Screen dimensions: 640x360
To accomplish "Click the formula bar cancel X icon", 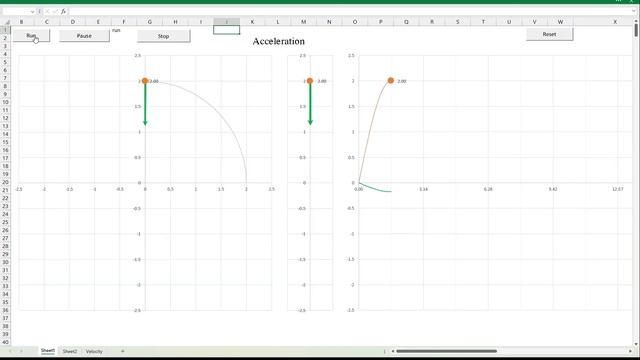I will (x=47, y=11).
